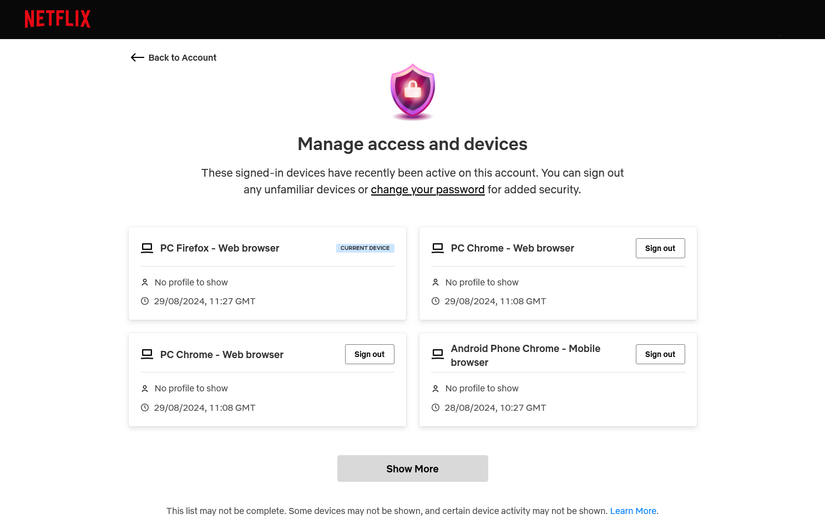825x532 pixels.
Task: Click the Current Device badge
Action: pyautogui.click(x=365, y=248)
